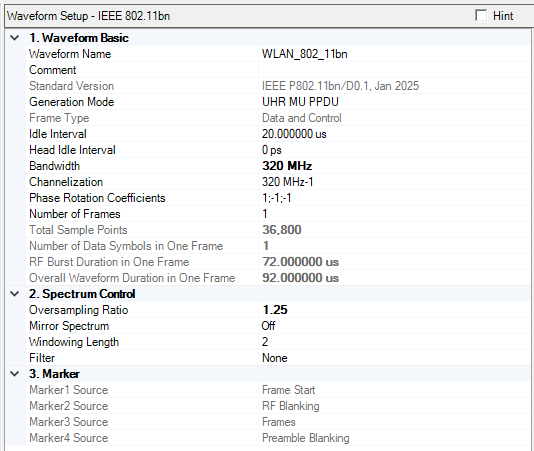
Task: Click the Standard Version property row
Action: tap(278, 86)
